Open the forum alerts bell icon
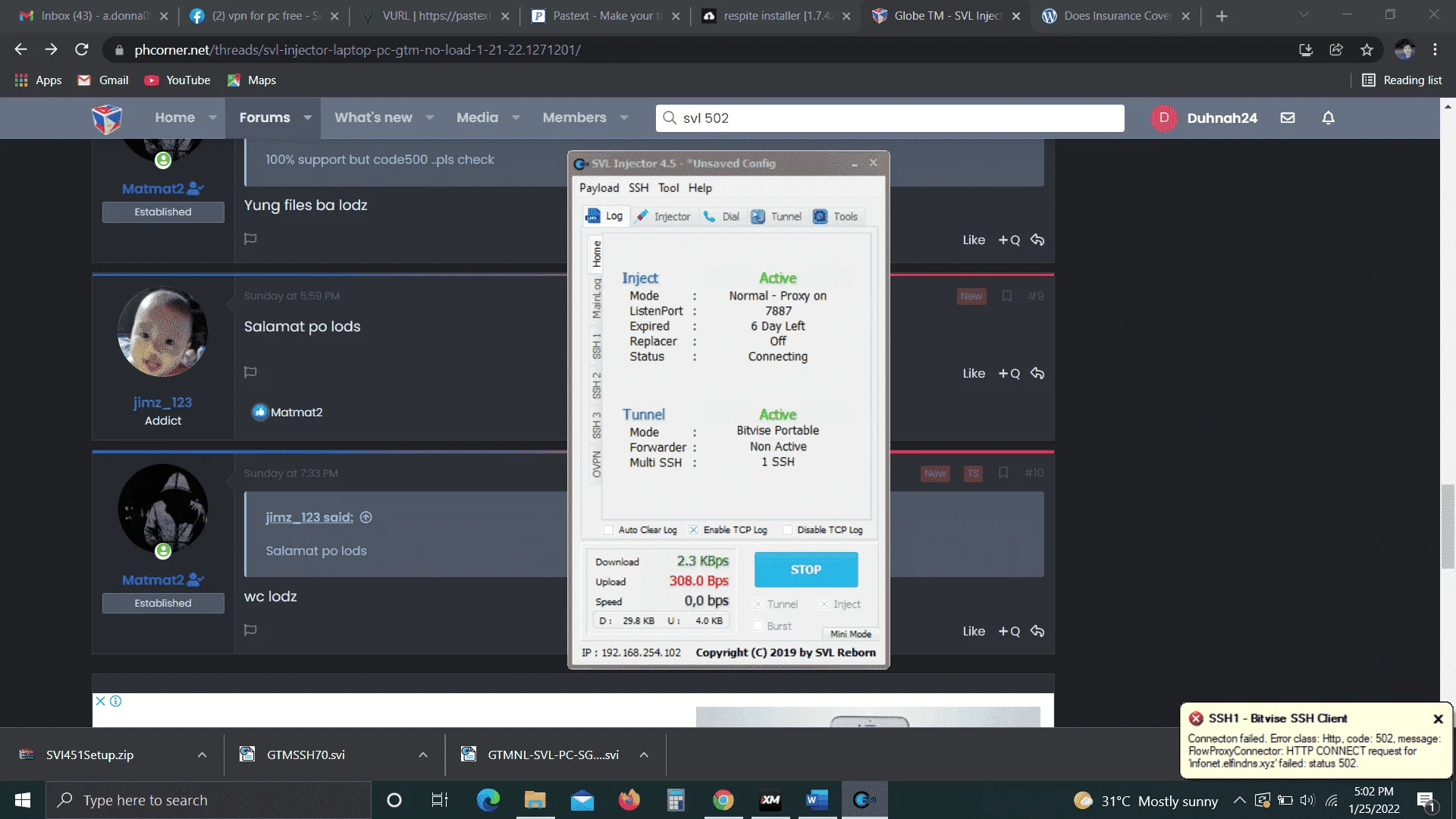1456x819 pixels. [x=1328, y=118]
